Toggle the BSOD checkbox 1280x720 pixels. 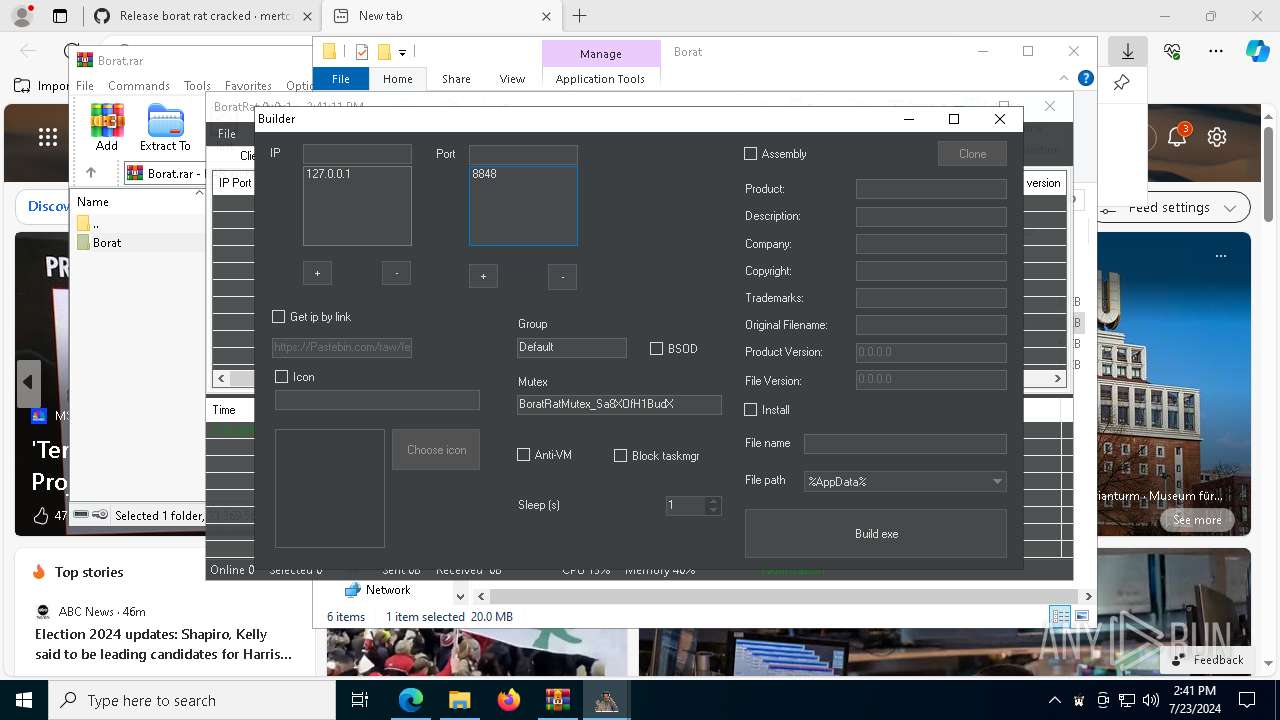click(657, 349)
